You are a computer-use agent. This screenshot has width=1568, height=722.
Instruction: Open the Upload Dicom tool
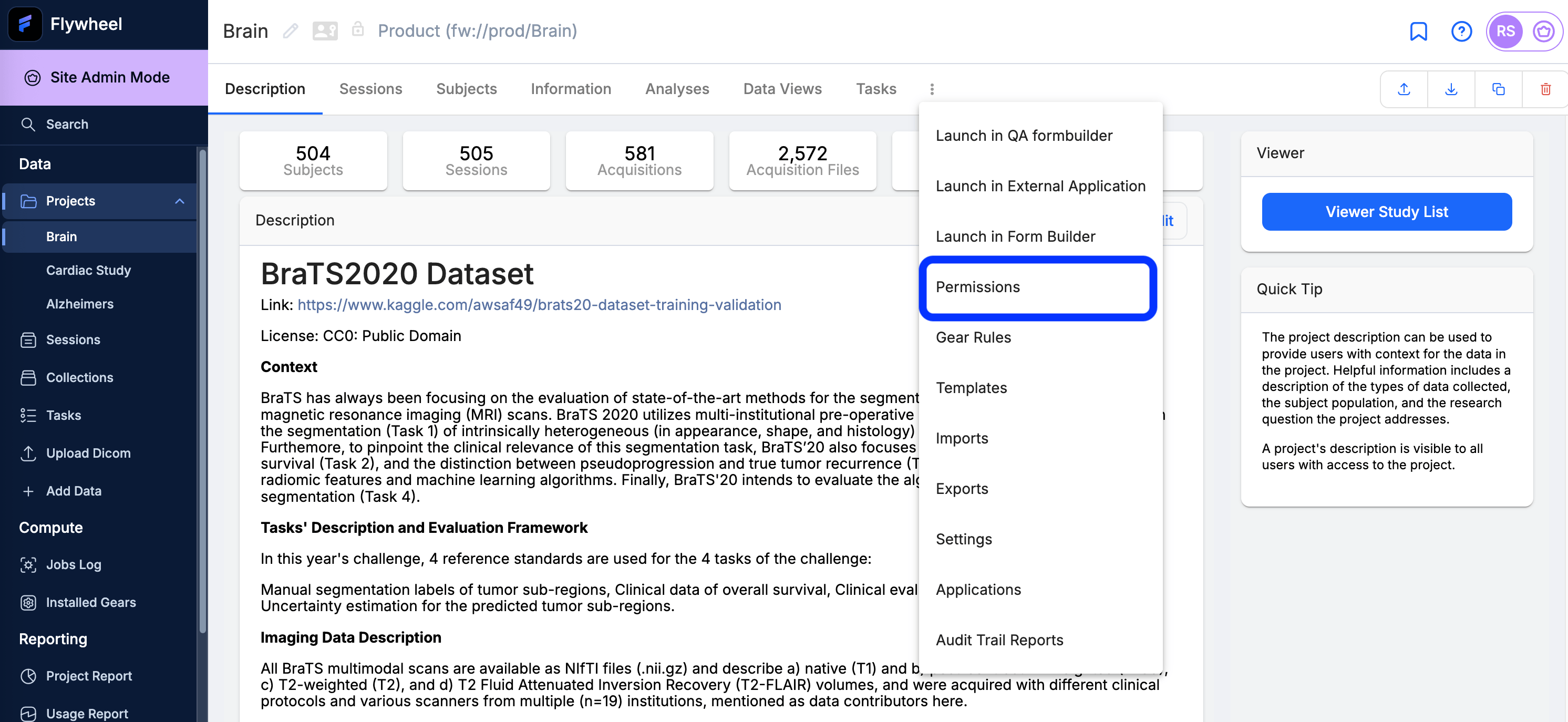[x=88, y=452]
